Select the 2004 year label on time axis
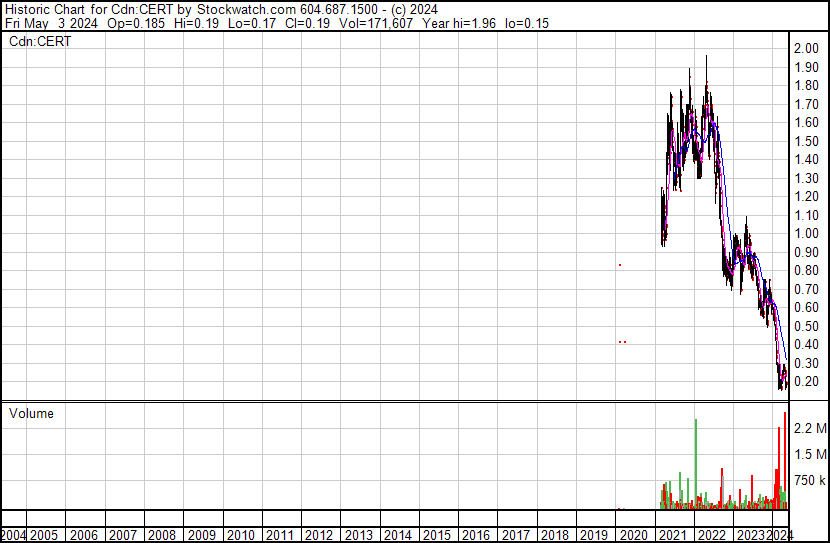The height and width of the screenshot is (543, 830). pos(15,535)
